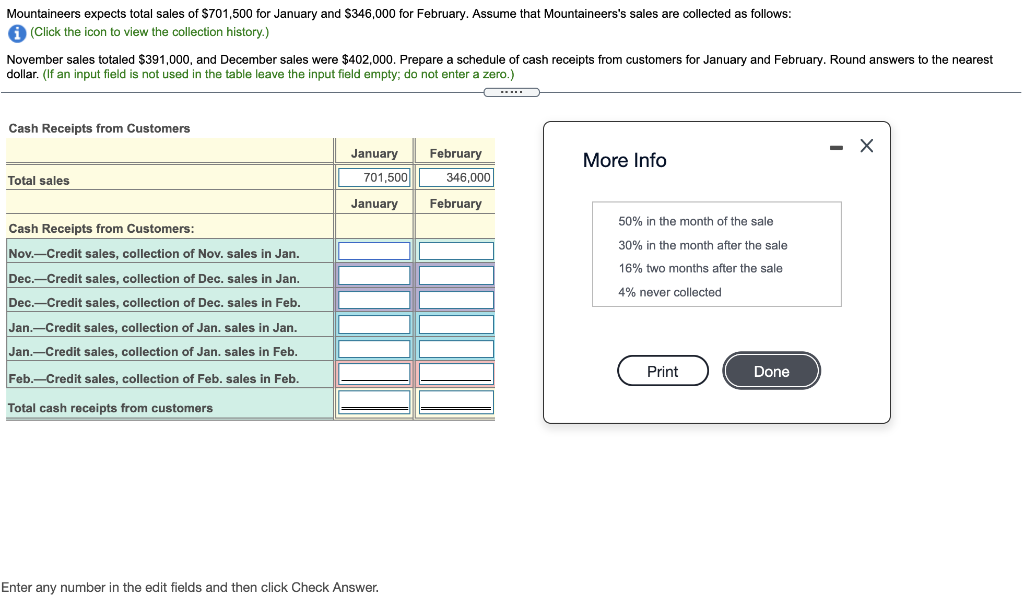Click January field for Nov. sales collected in Jan.
The width and height of the screenshot is (1024, 596).
[x=374, y=251]
